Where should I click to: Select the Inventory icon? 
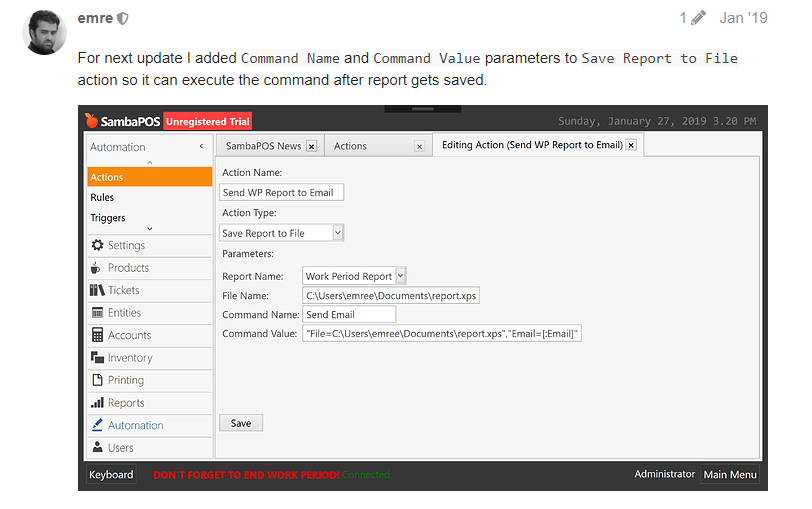[x=97, y=358]
